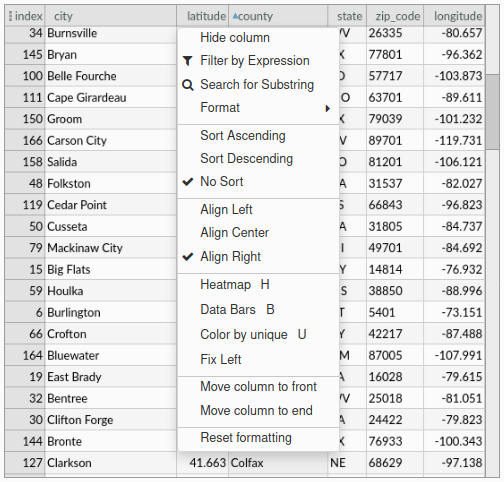Click the drag handle icon in index header
The height and width of the screenshot is (482, 504).
pos(10,16)
